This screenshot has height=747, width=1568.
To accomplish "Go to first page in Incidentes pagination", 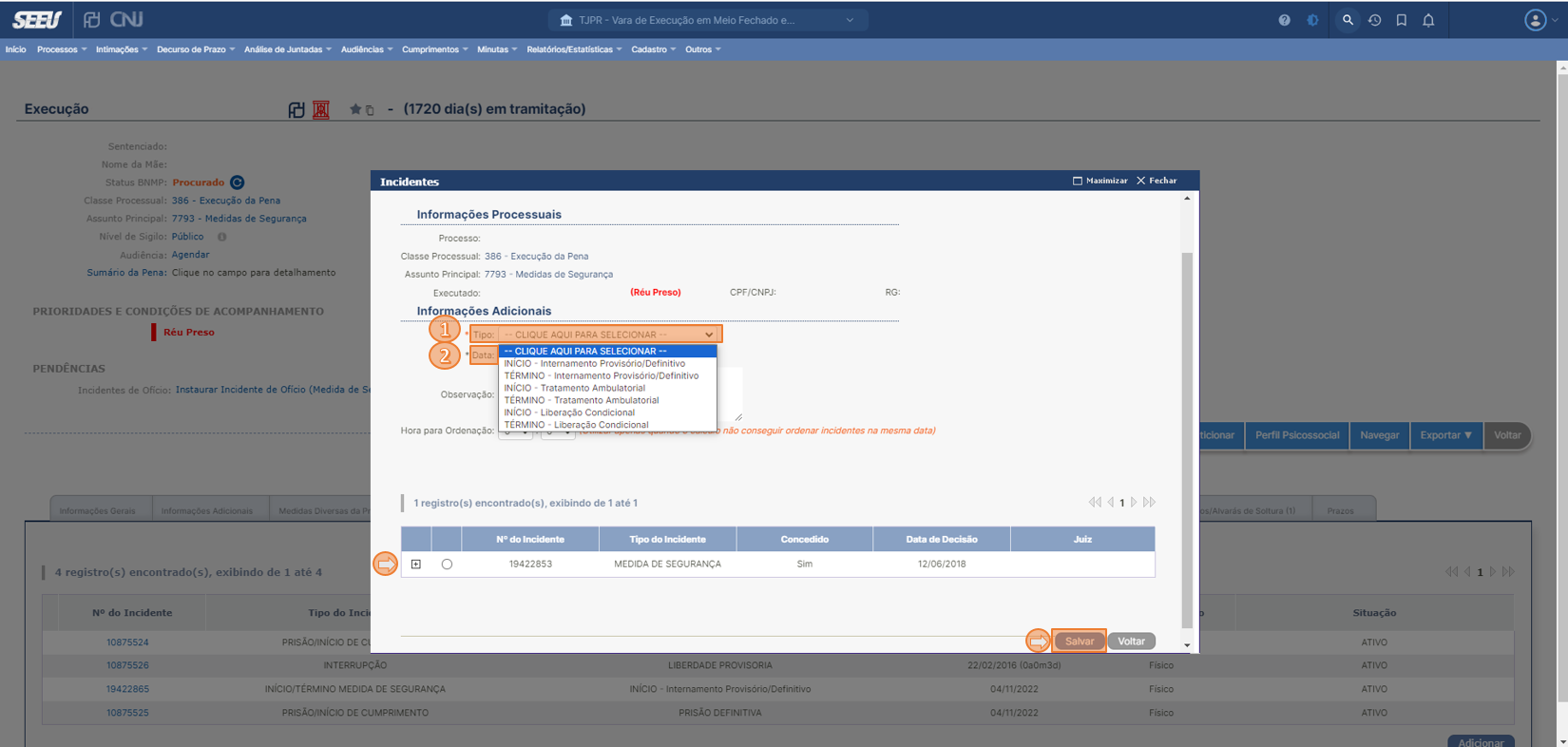I will coord(1095,502).
